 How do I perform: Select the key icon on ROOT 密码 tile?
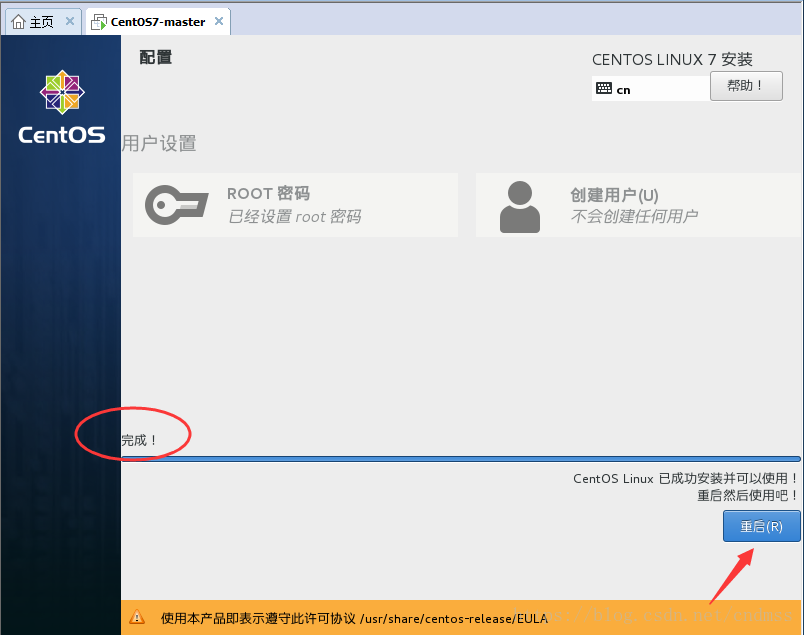tap(177, 204)
